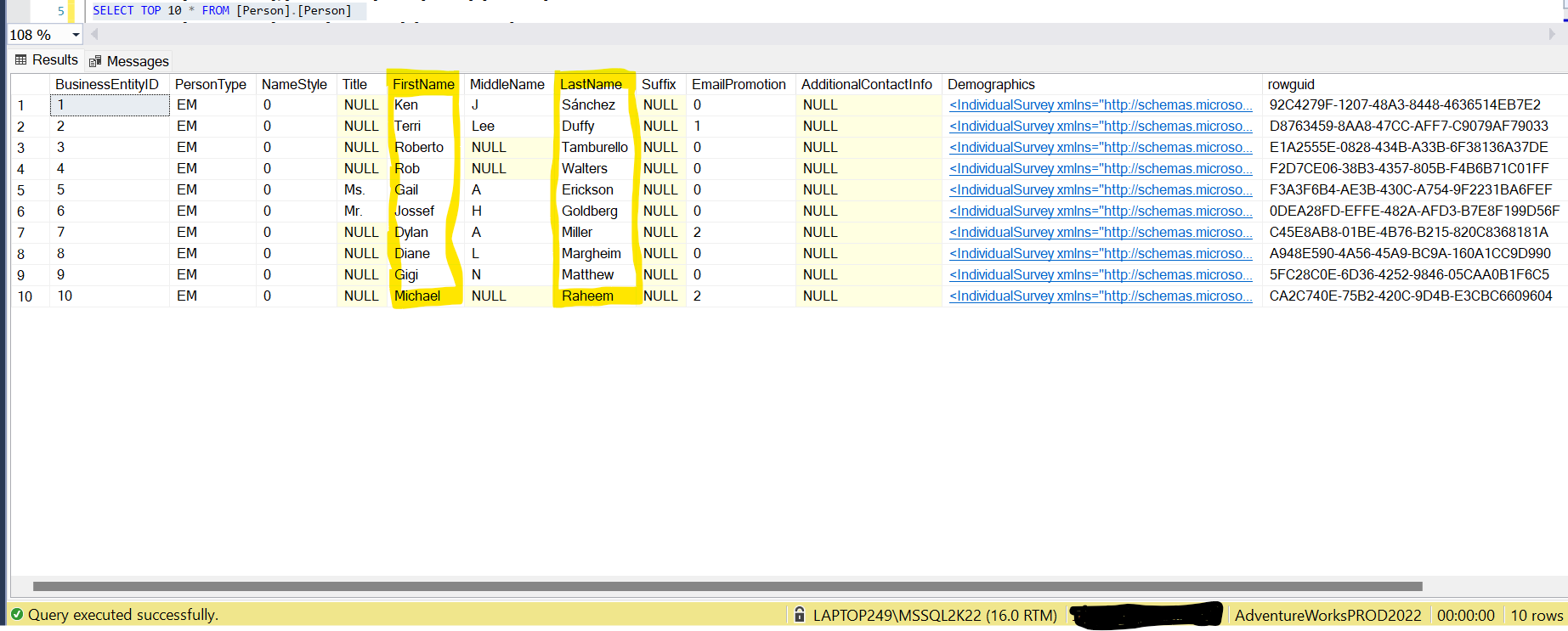Click 'Query executed successfully.' status text

pos(123,614)
